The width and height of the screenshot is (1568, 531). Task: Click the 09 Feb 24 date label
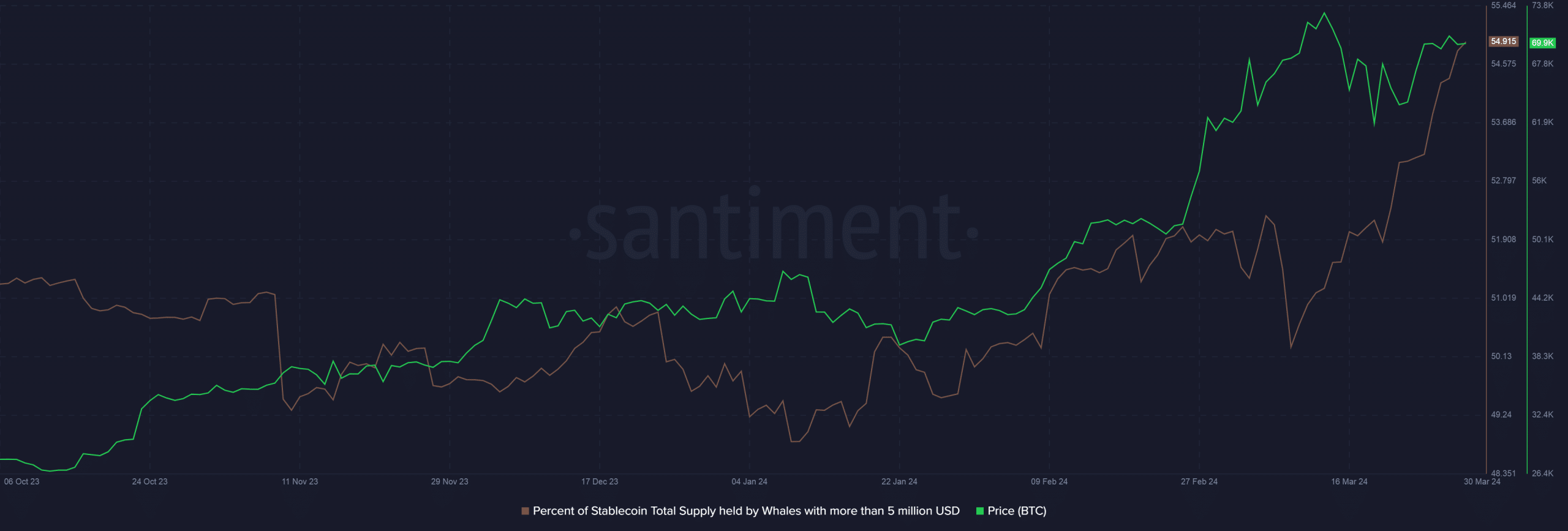click(1049, 481)
